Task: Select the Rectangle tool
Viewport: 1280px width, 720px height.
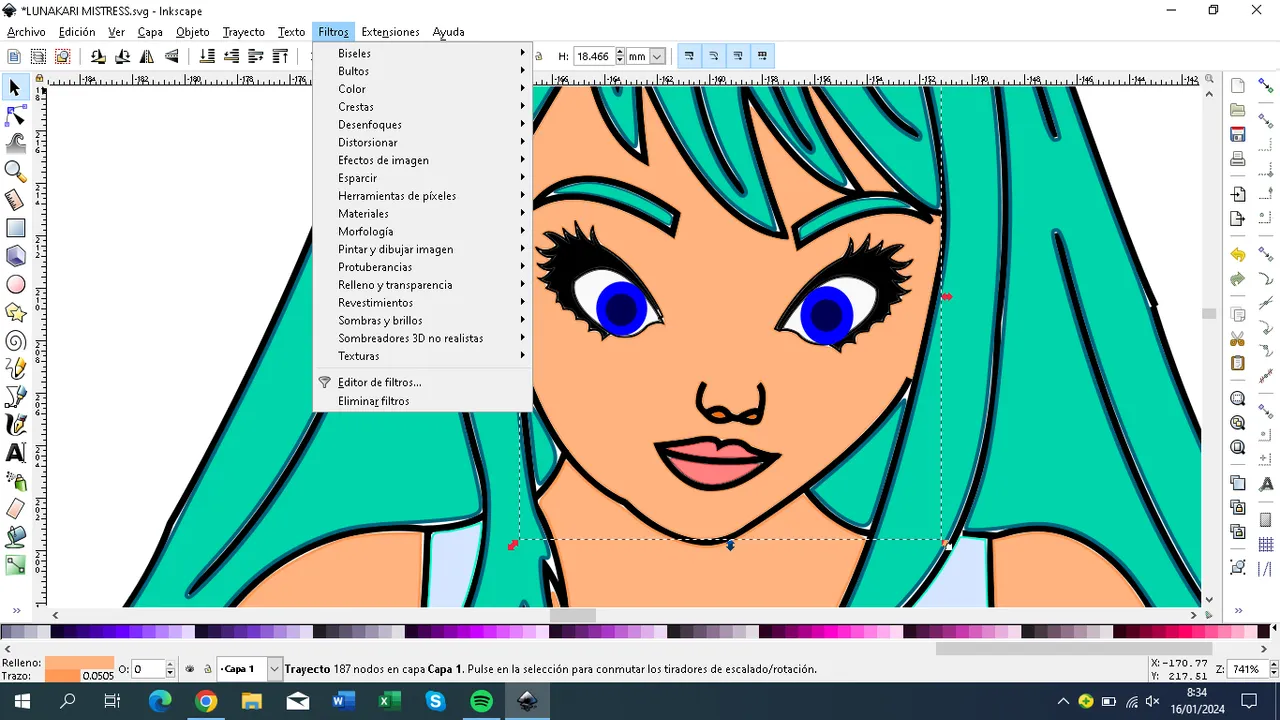Action: (x=15, y=228)
